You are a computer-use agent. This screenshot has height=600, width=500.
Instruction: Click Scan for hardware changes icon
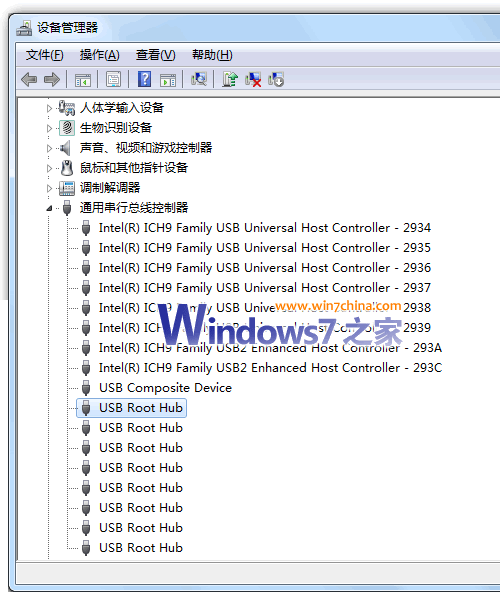point(199,79)
